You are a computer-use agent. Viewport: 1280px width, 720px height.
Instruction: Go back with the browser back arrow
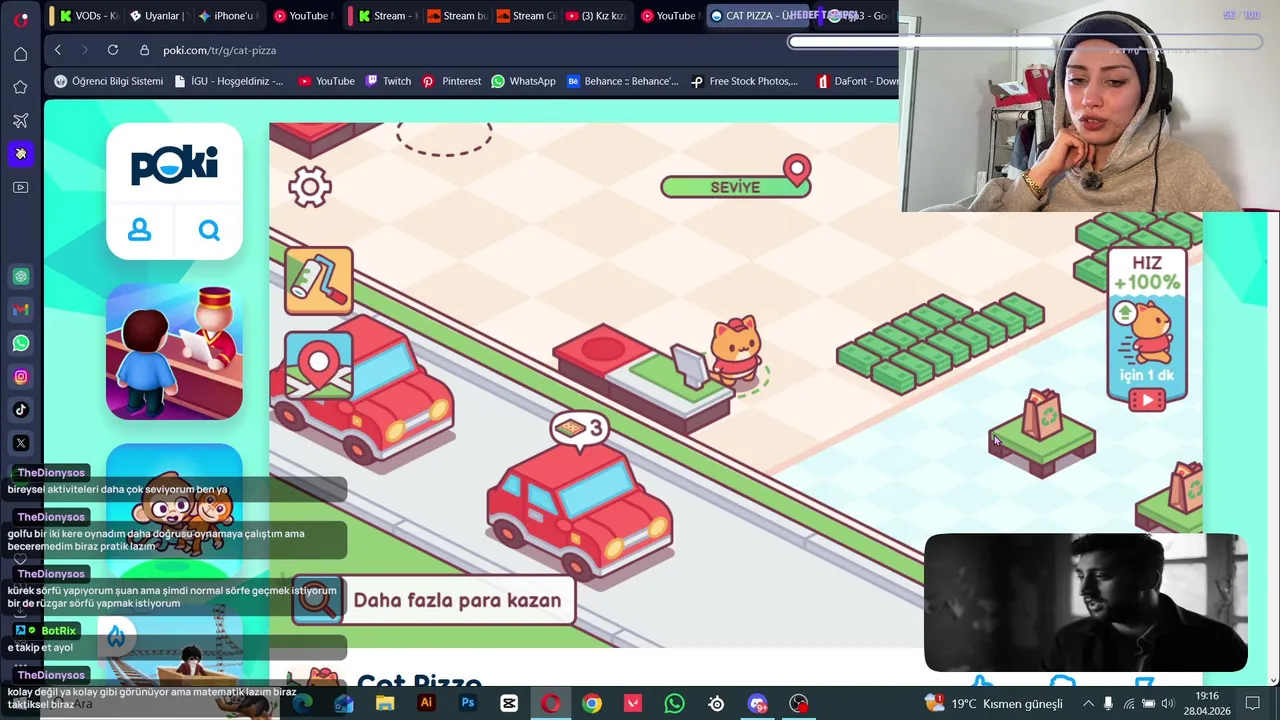(58, 50)
